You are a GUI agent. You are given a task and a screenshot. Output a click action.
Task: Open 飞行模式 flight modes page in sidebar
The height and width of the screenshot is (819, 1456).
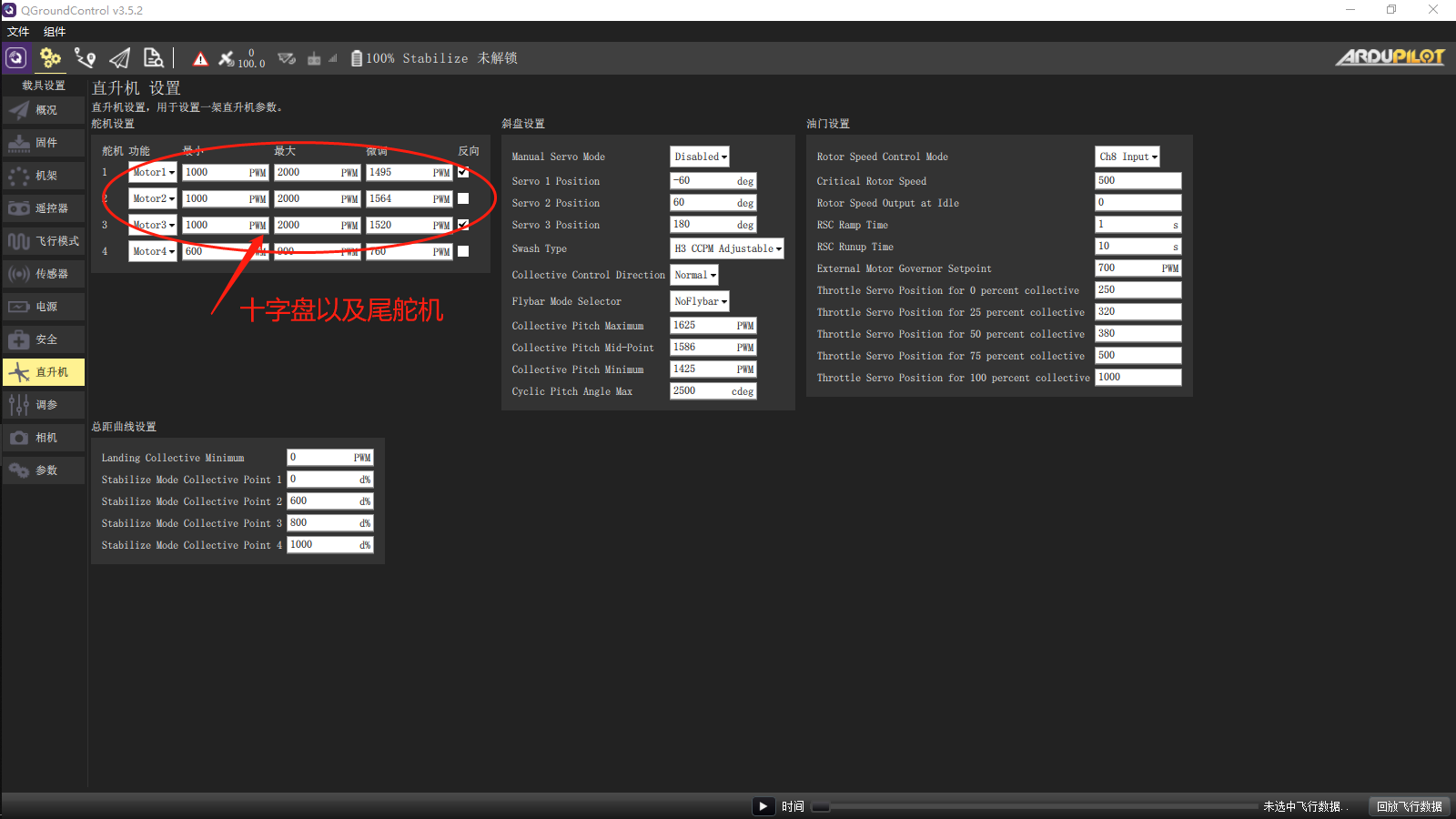[44, 241]
